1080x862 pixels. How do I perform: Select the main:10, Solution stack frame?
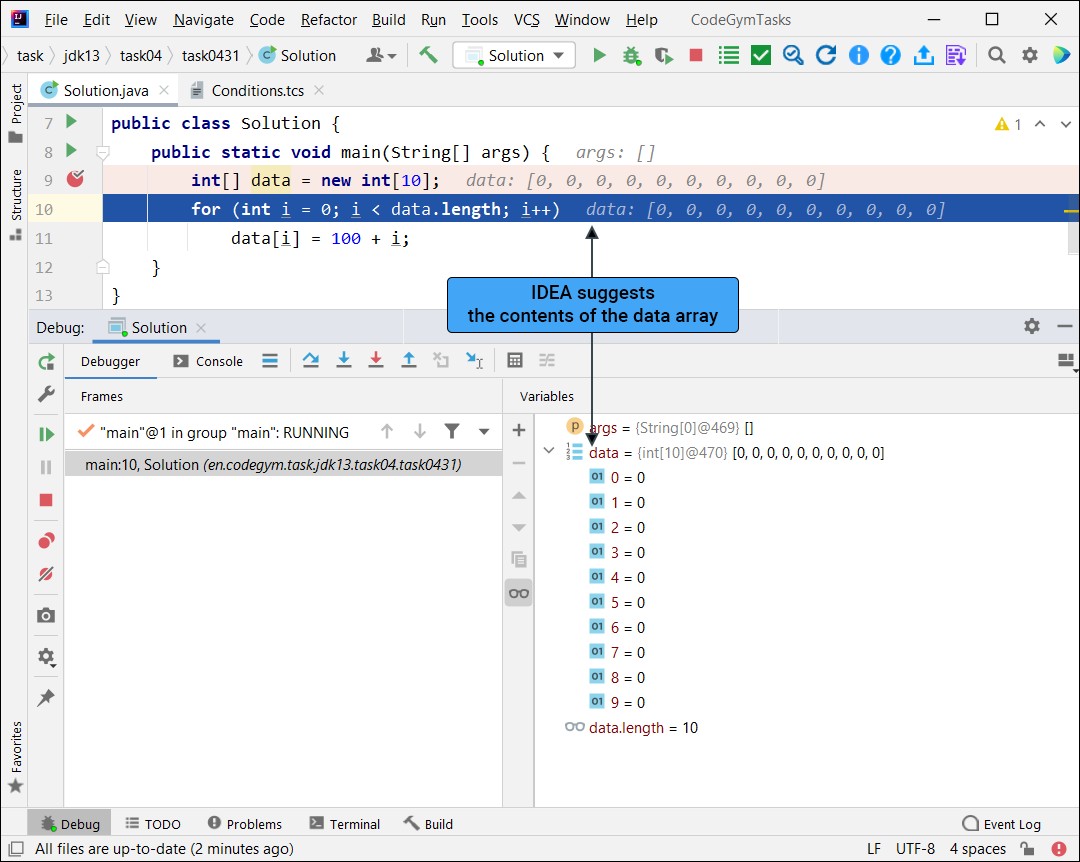click(283, 464)
